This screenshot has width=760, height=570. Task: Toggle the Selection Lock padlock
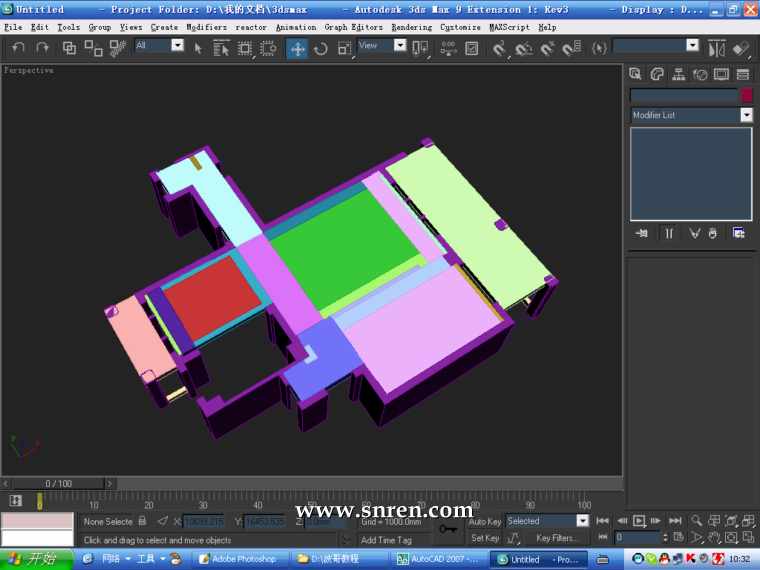pos(142,521)
